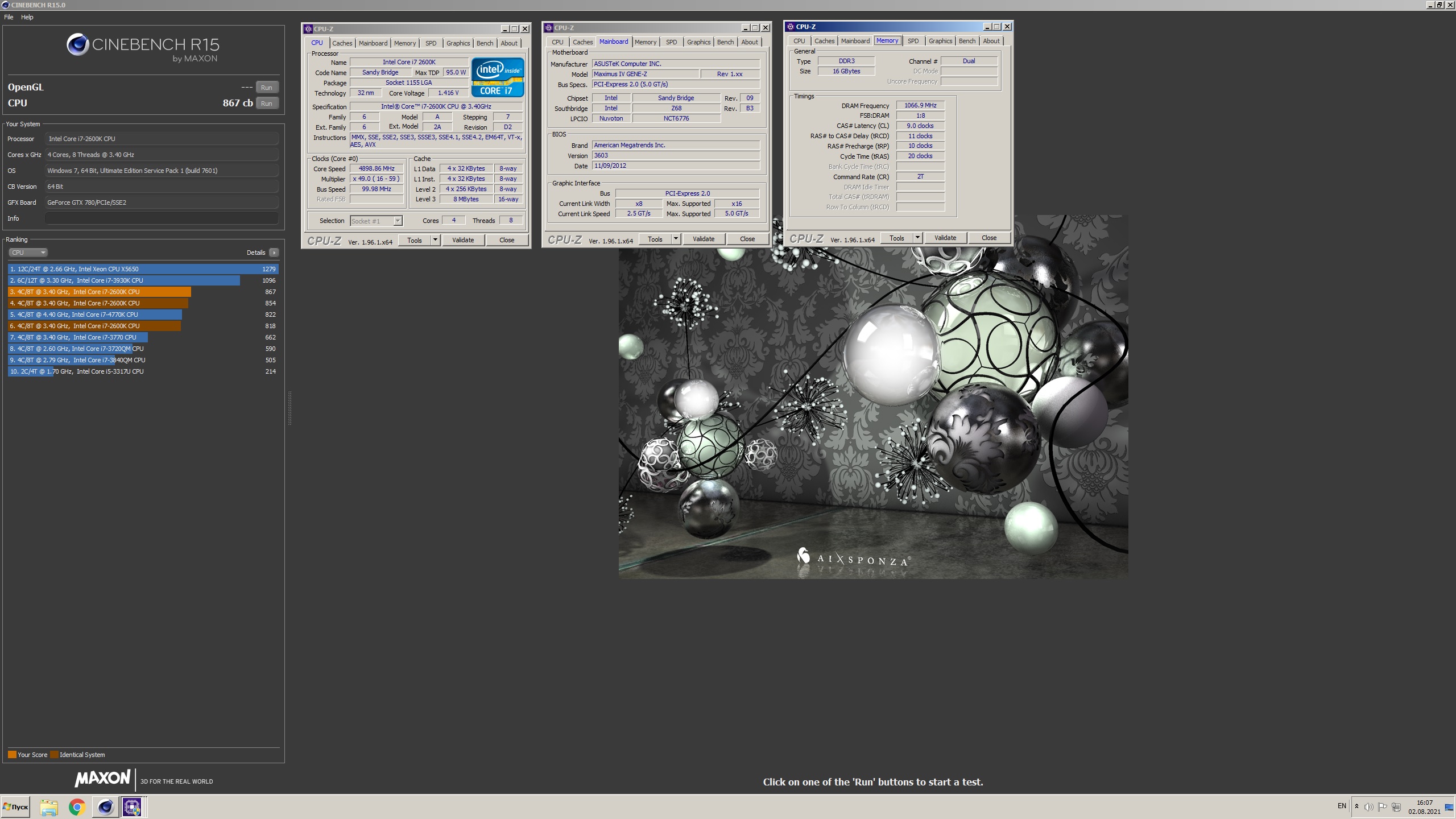Viewport: 1456px width, 819px height.
Task: Click the Cinebench R15 logo icon
Action: [77, 44]
